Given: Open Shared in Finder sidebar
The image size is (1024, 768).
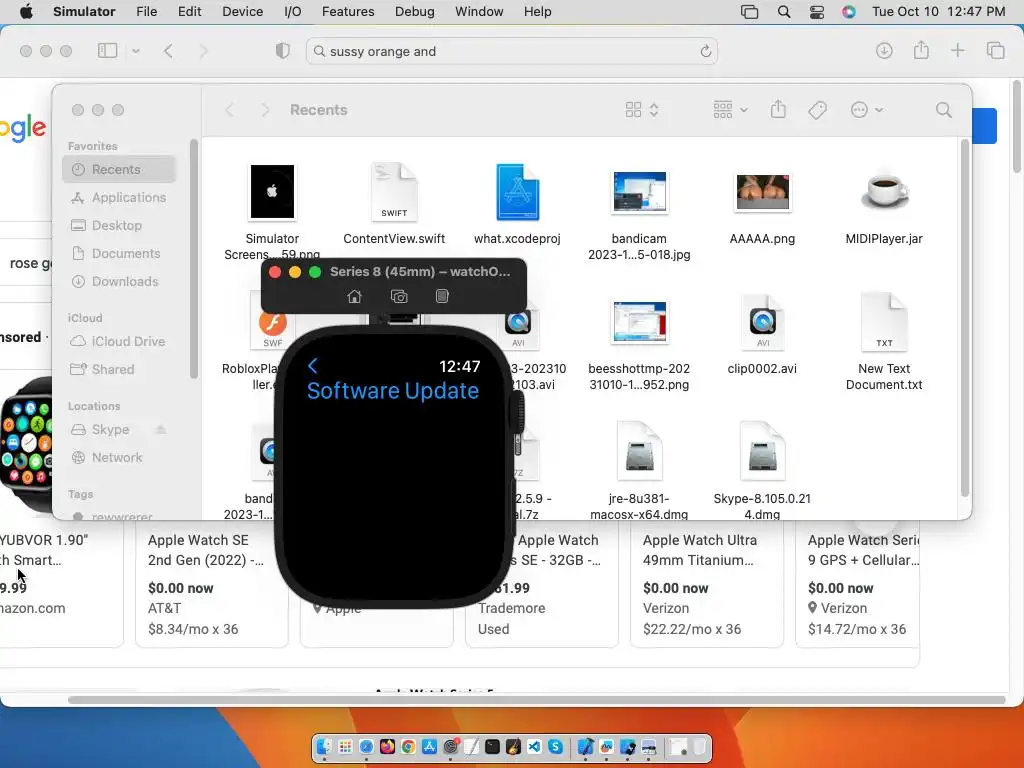Looking at the screenshot, I should 120,369.
